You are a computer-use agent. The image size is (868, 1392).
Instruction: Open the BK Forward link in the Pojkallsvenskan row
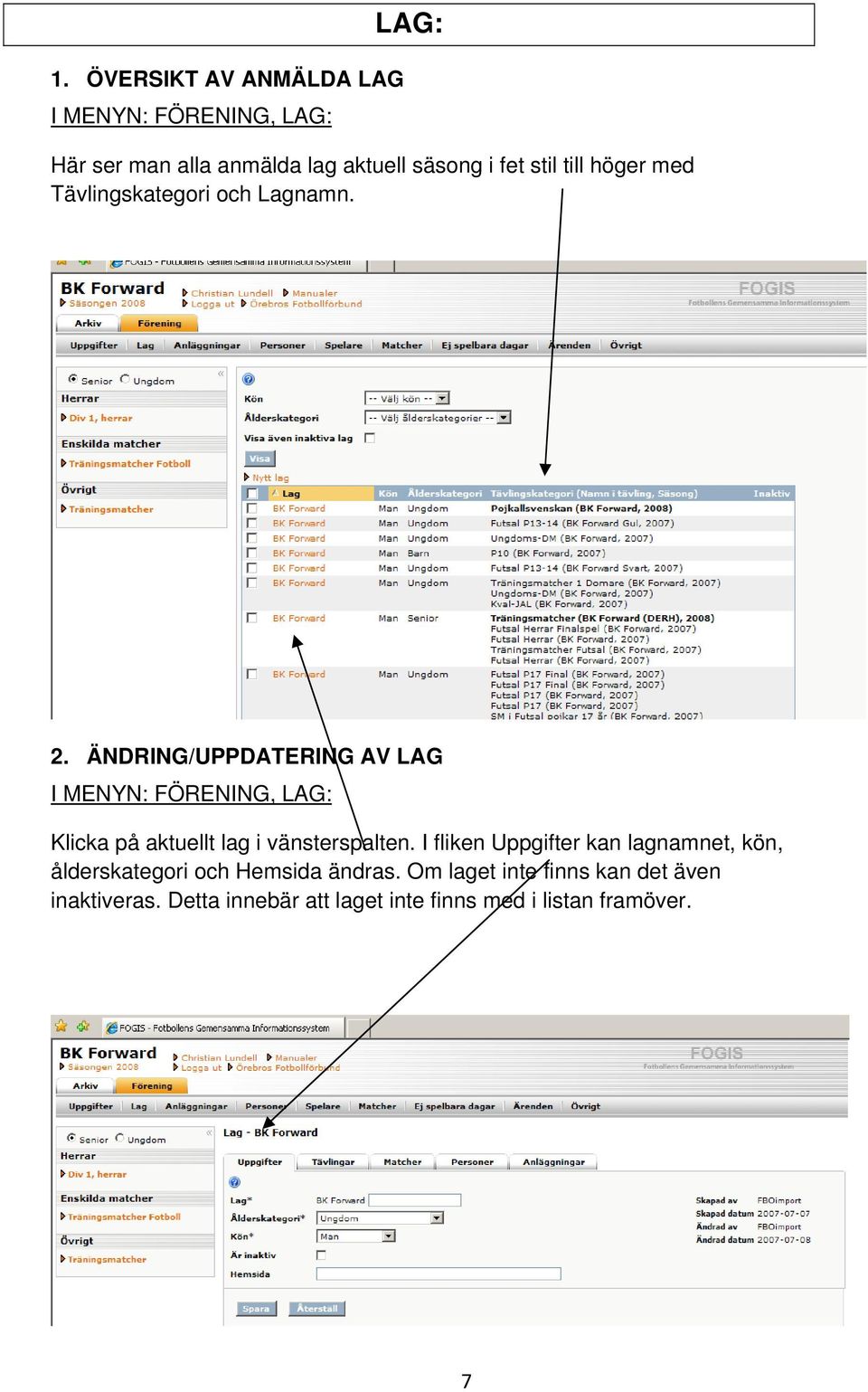click(x=298, y=508)
